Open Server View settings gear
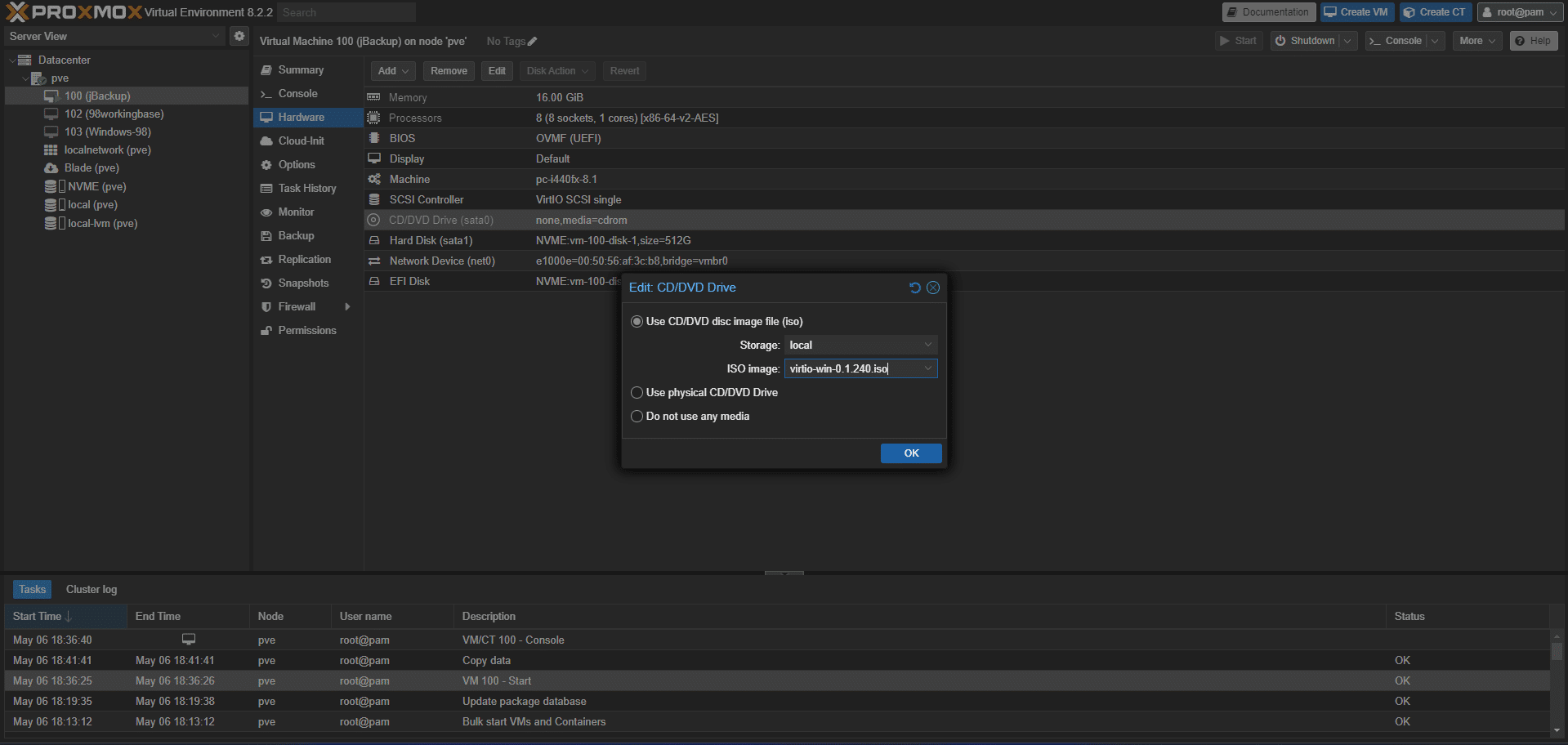1568x745 pixels. (x=239, y=36)
